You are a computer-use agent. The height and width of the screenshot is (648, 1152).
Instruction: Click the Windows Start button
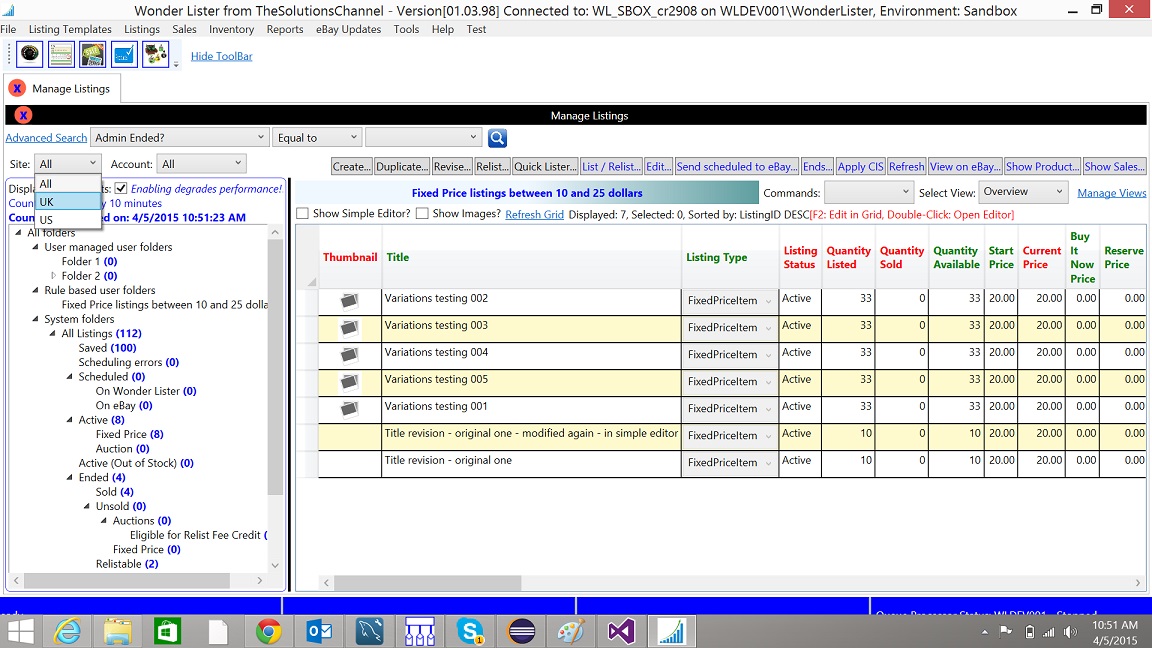point(21,631)
